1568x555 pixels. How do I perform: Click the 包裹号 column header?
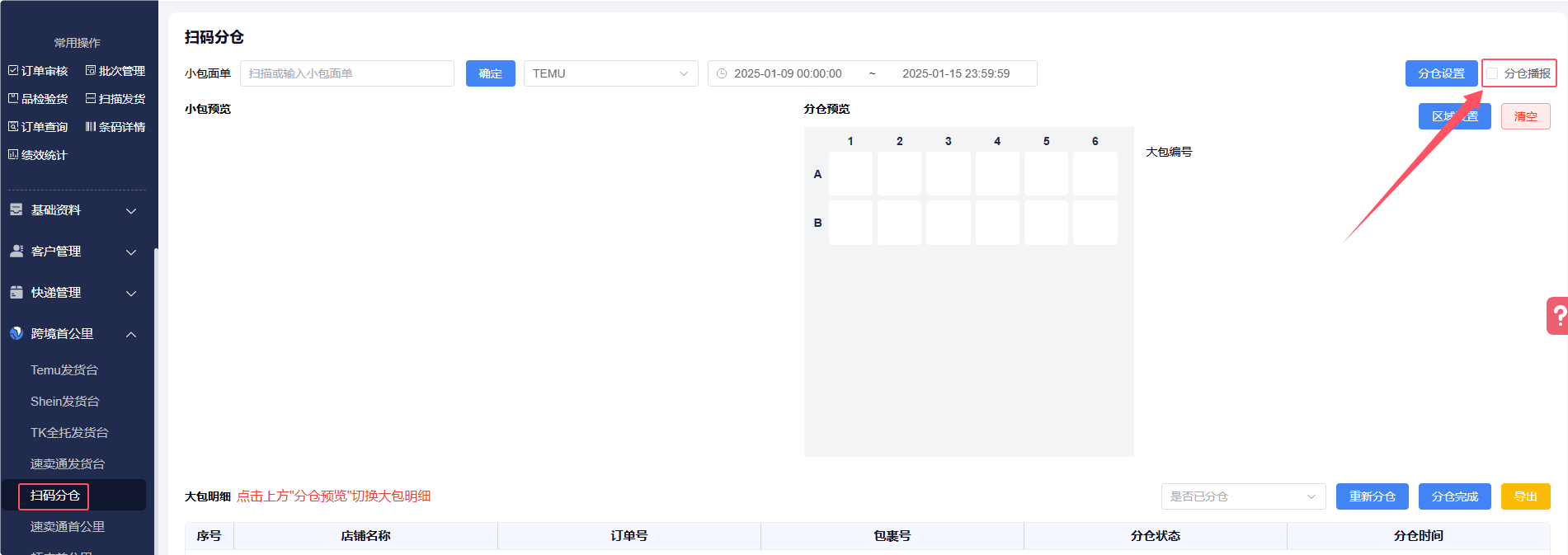click(892, 536)
